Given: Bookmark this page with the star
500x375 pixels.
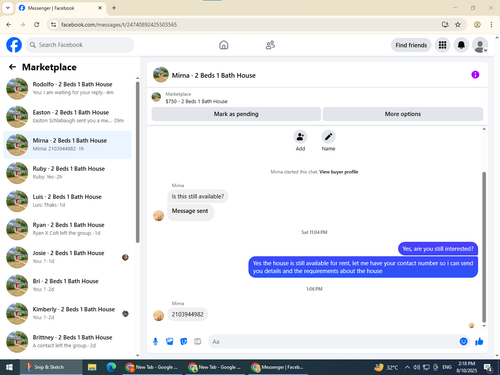Looking at the screenshot, I should 458,25.
